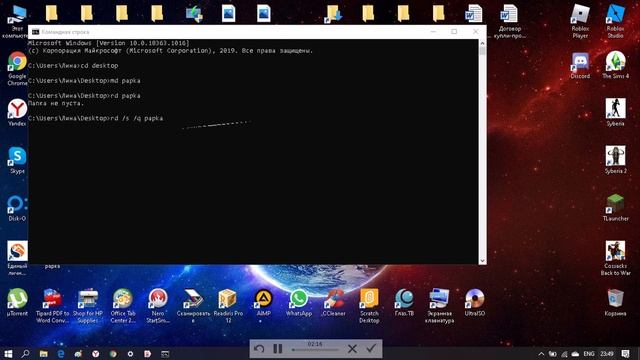Viewport: 640px width, 360px height.
Task: Open the Этот компьютер desktop icon
Action: click(x=16, y=21)
